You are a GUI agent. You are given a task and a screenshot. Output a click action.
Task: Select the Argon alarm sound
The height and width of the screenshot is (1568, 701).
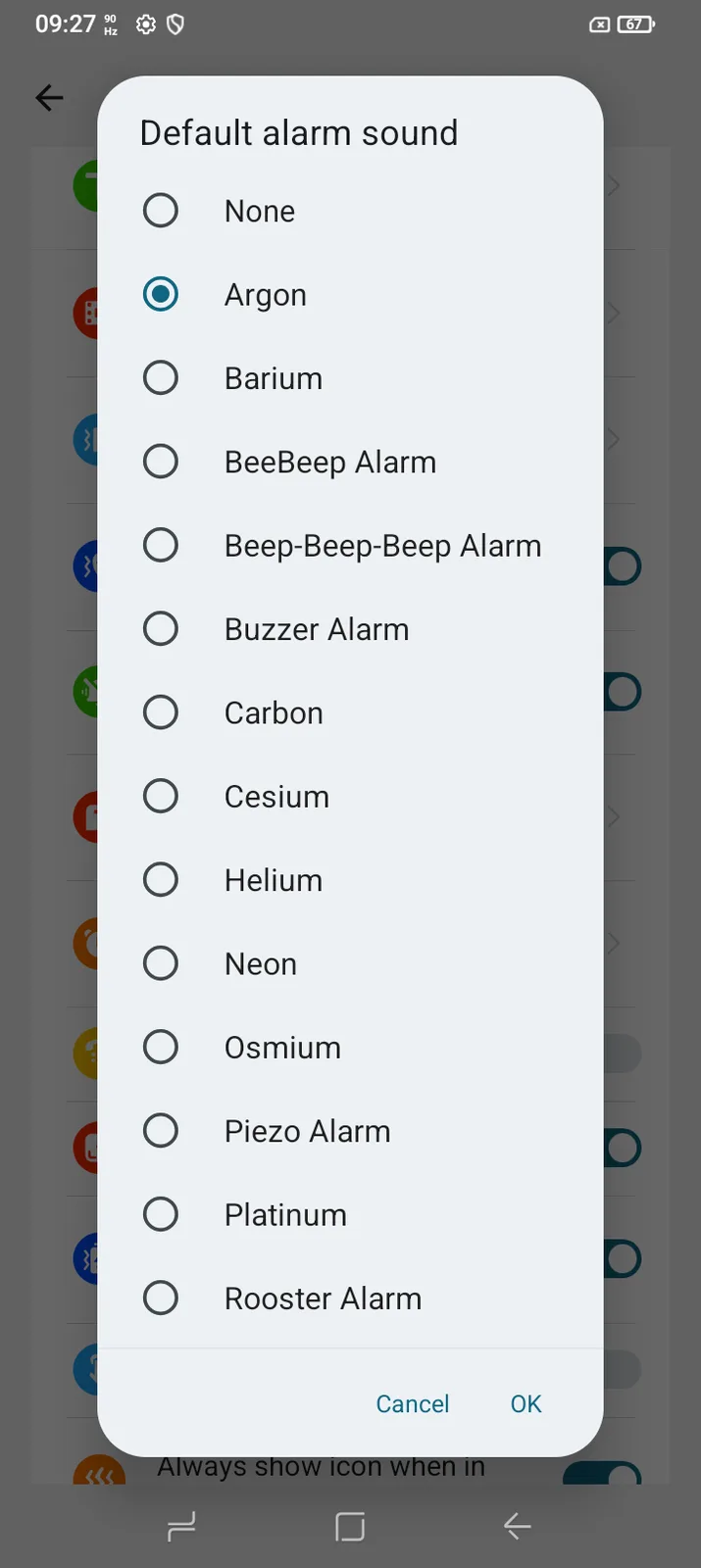(161, 294)
